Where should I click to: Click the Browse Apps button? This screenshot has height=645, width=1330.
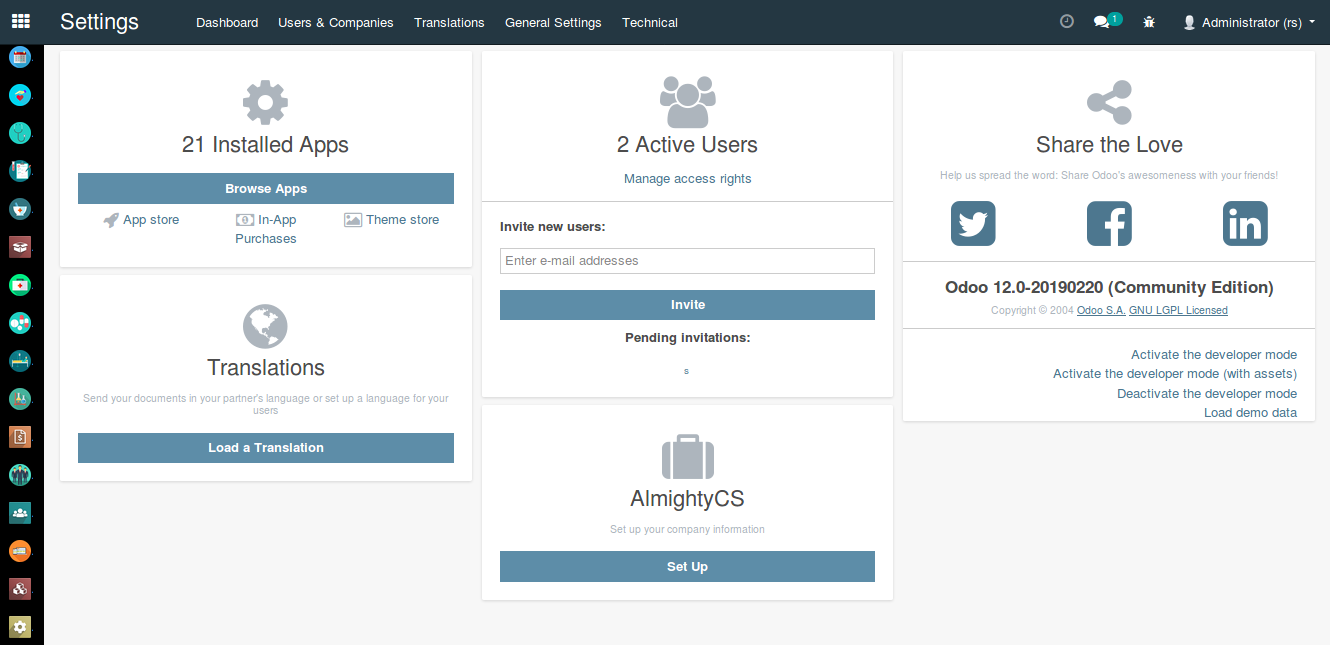(266, 189)
